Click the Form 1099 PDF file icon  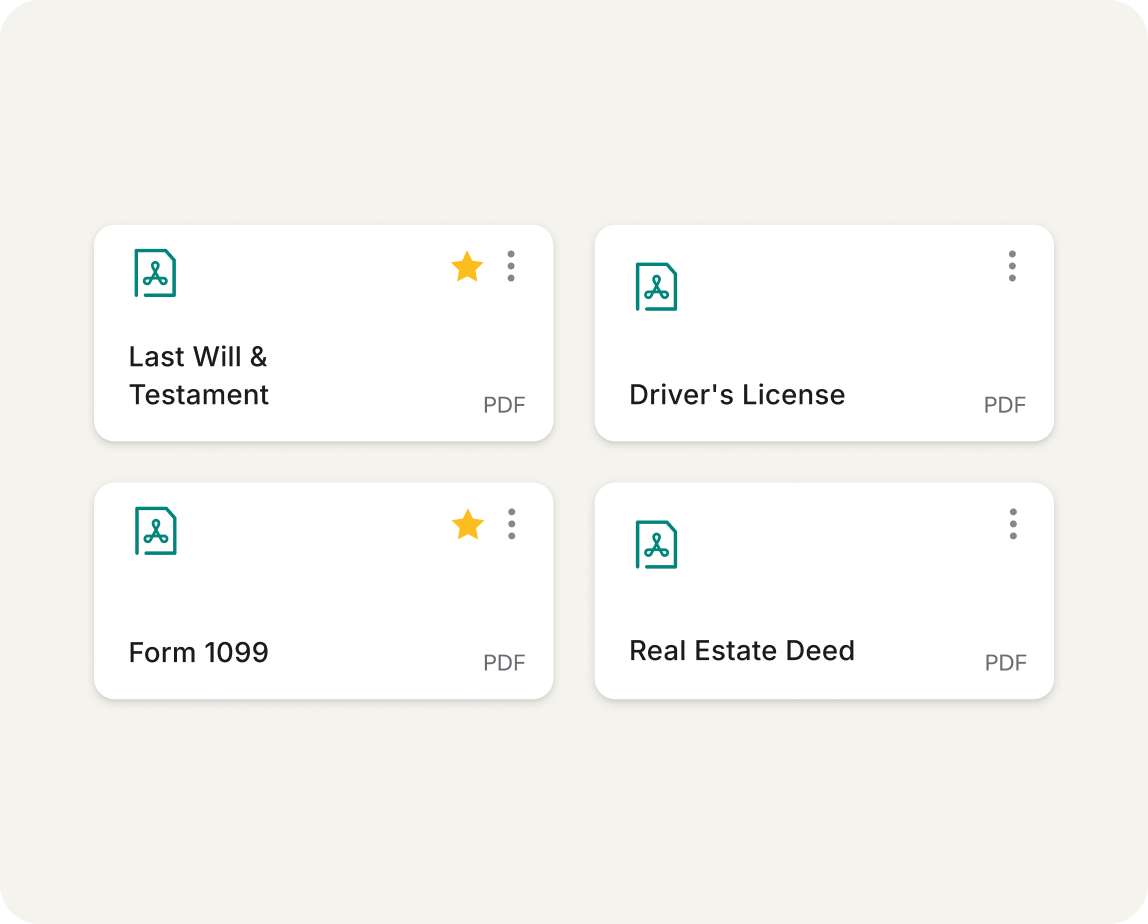click(156, 531)
